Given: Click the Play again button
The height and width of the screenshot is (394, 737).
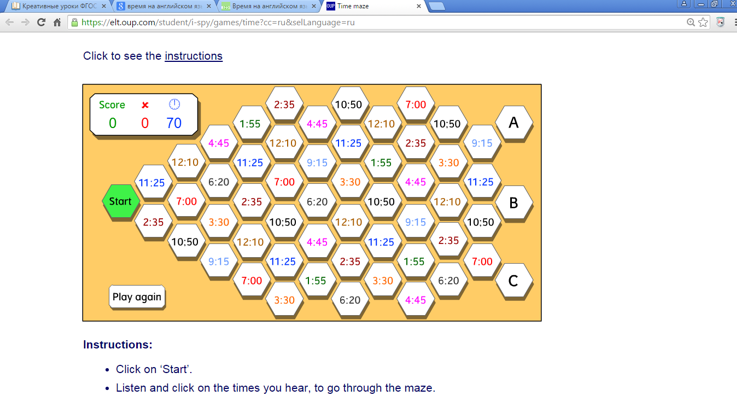Looking at the screenshot, I should point(137,297).
